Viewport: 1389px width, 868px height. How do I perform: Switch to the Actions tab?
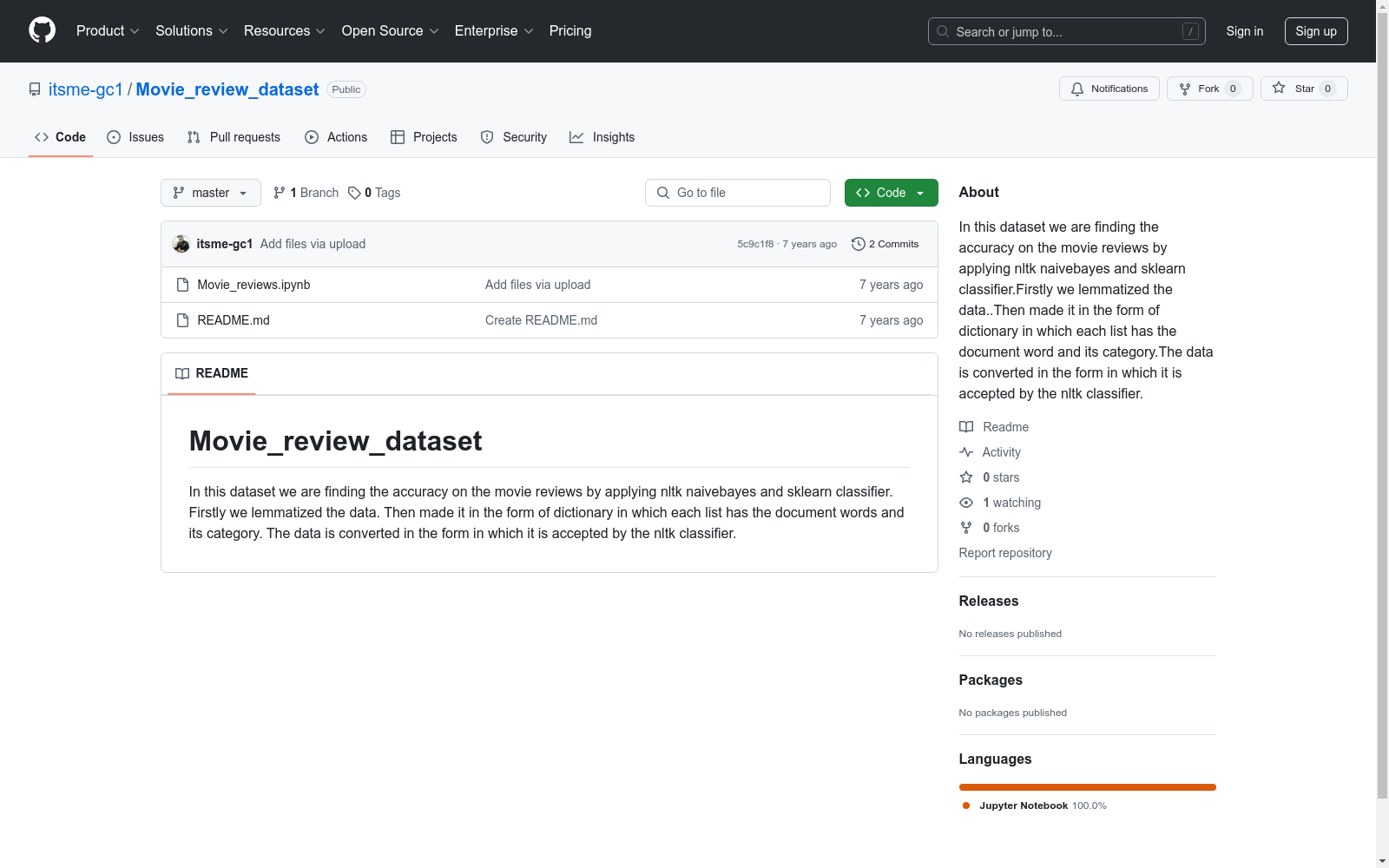pyautogui.click(x=336, y=137)
